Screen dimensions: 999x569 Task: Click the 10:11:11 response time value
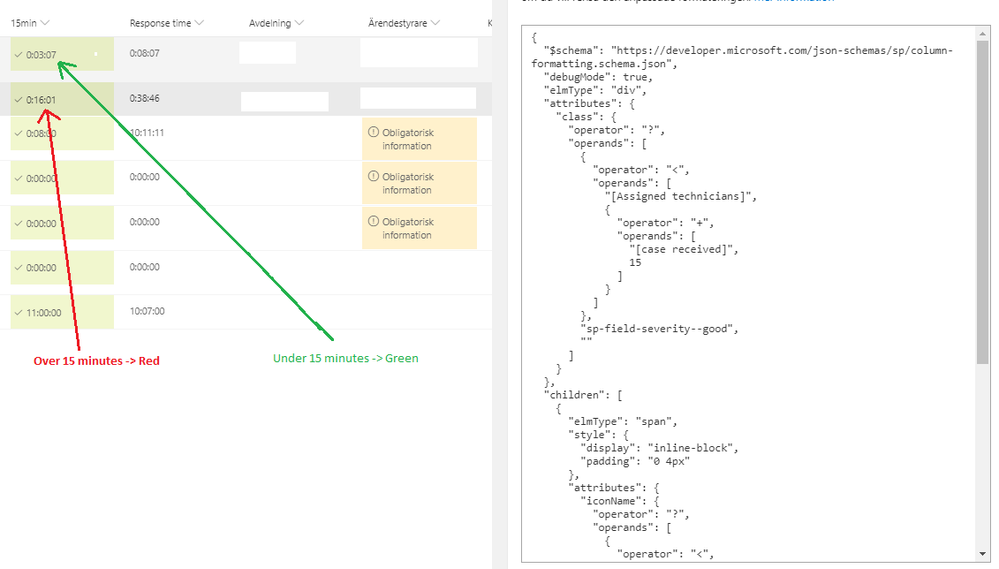[147, 133]
